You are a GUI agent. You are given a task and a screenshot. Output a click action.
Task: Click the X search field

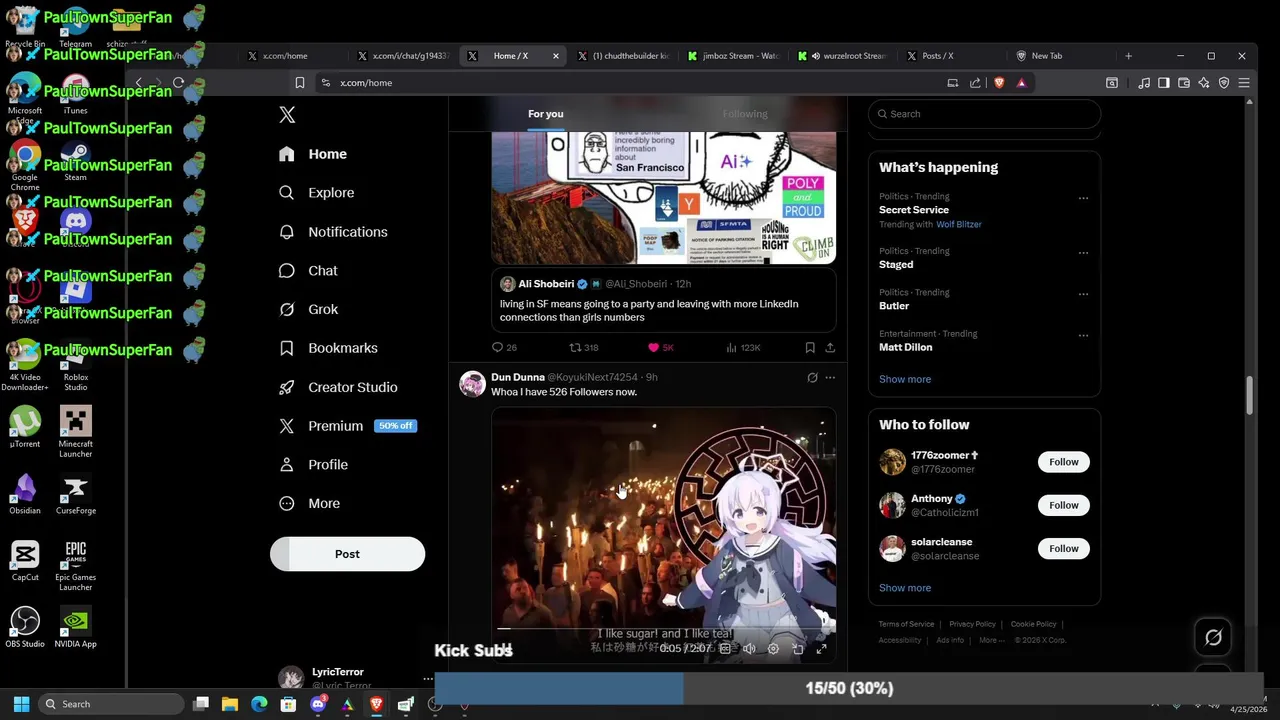pos(984,114)
